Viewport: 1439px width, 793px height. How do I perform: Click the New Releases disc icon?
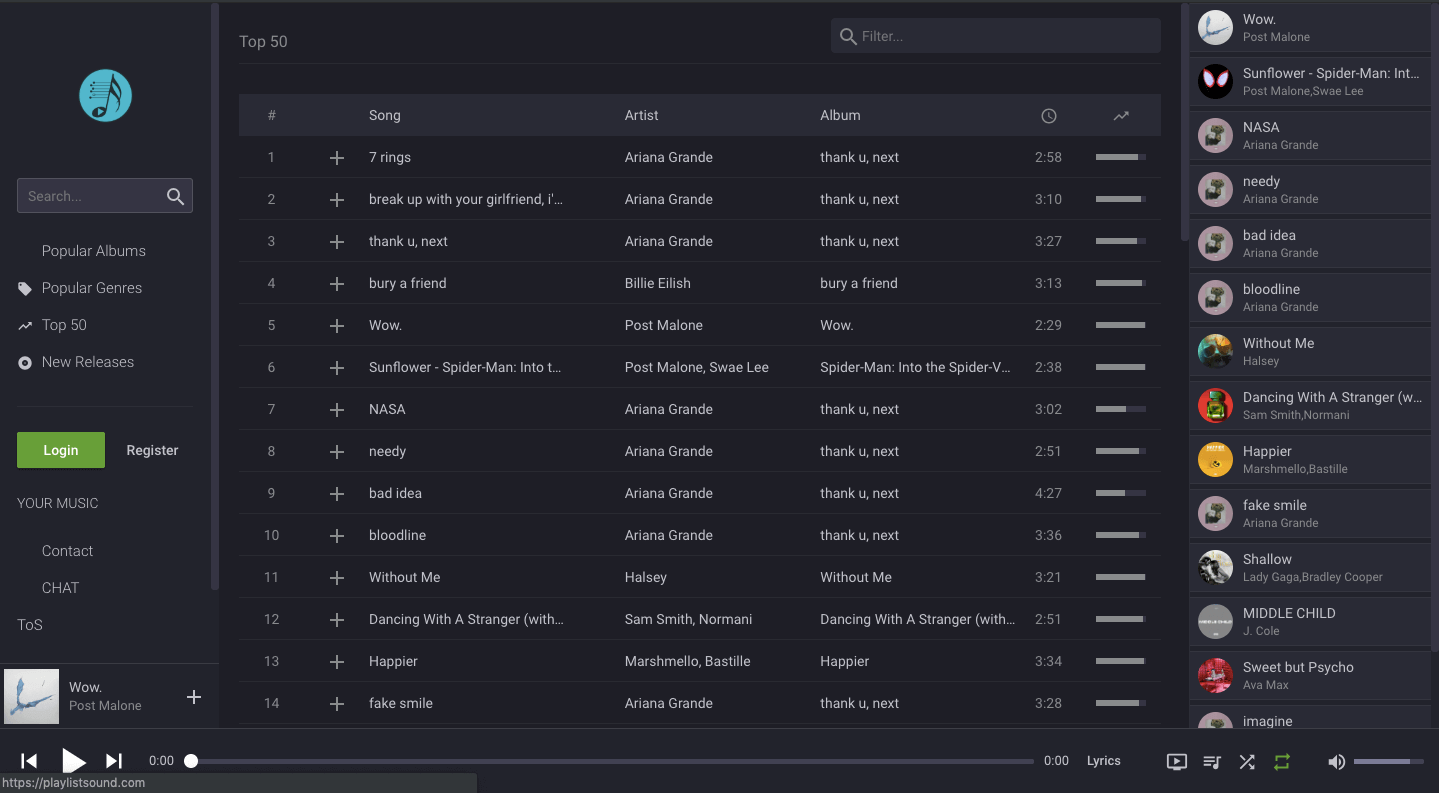point(25,363)
